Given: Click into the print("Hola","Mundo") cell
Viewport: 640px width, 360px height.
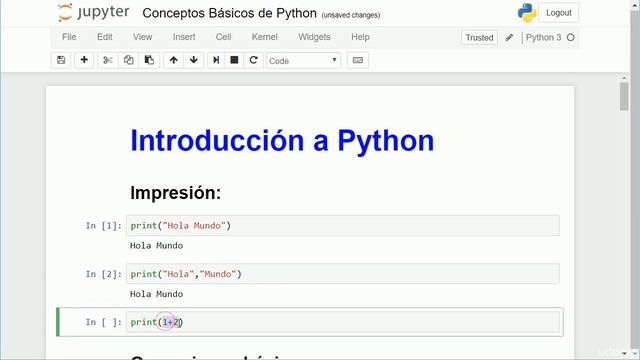Looking at the screenshot, I should (342, 274).
